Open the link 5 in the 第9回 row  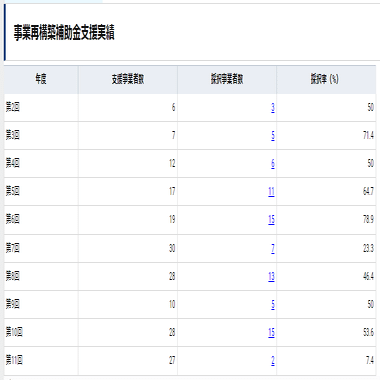(x=273, y=305)
